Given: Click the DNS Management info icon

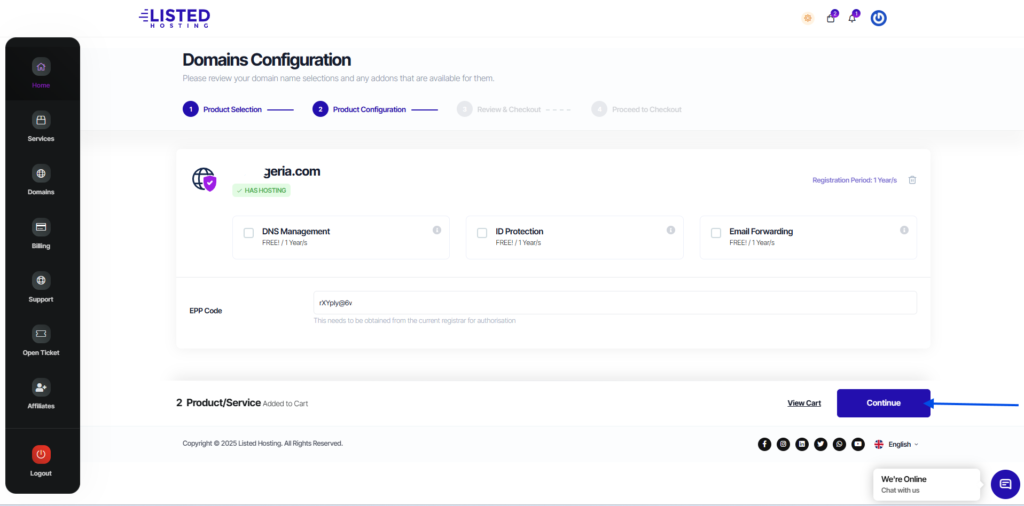Looking at the screenshot, I should [437, 230].
